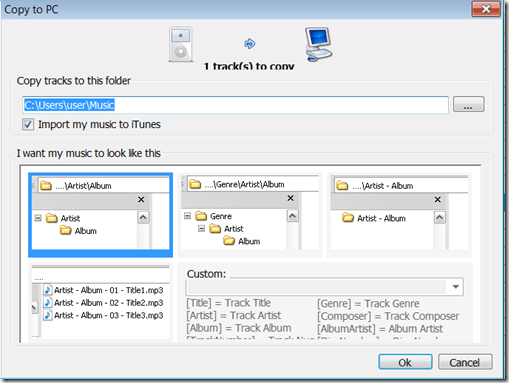Click folder icon beside ....\Artist - Album path
The image size is (509, 383).
(x=342, y=185)
